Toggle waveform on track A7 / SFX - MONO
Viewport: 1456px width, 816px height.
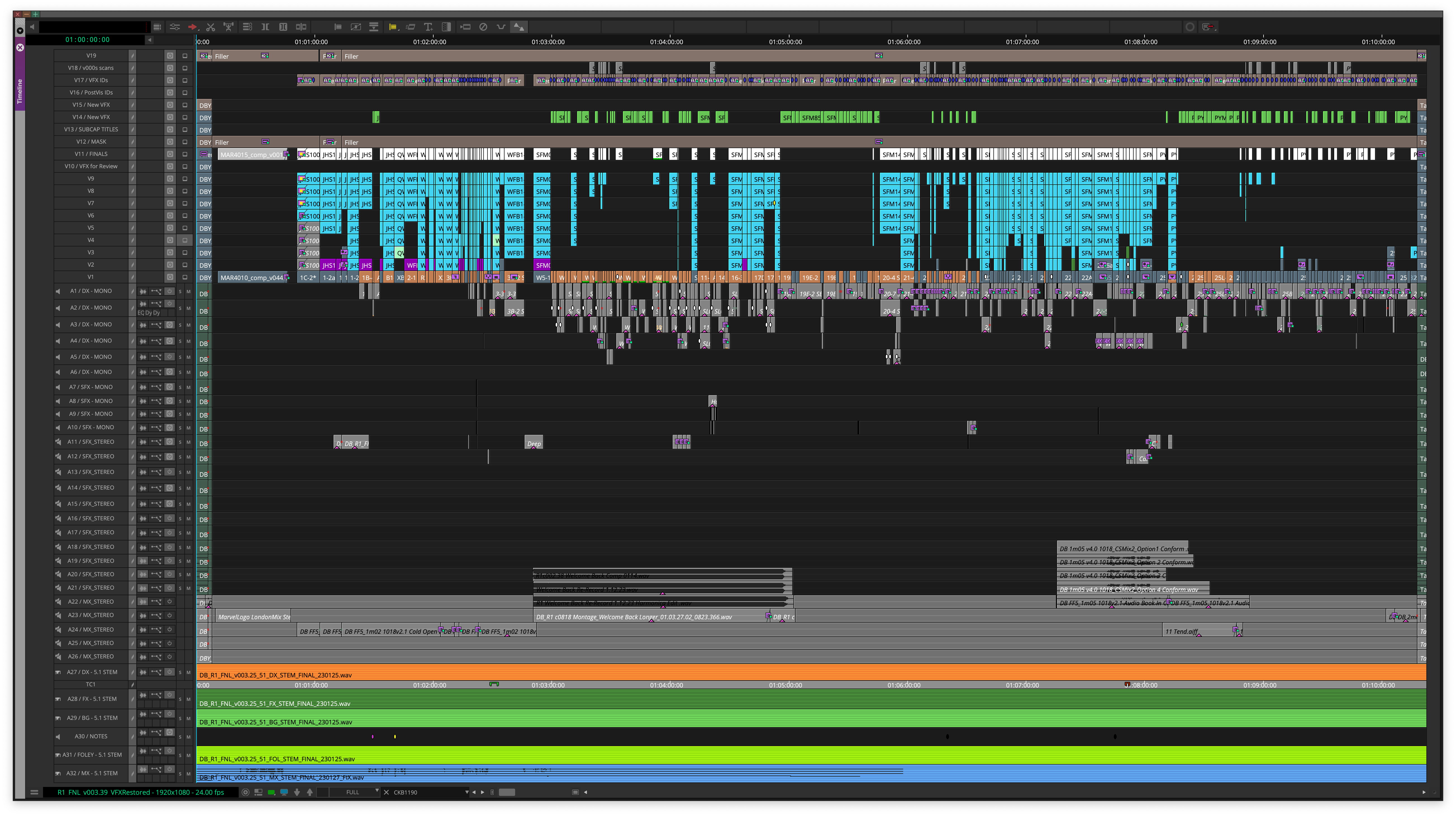tap(143, 387)
